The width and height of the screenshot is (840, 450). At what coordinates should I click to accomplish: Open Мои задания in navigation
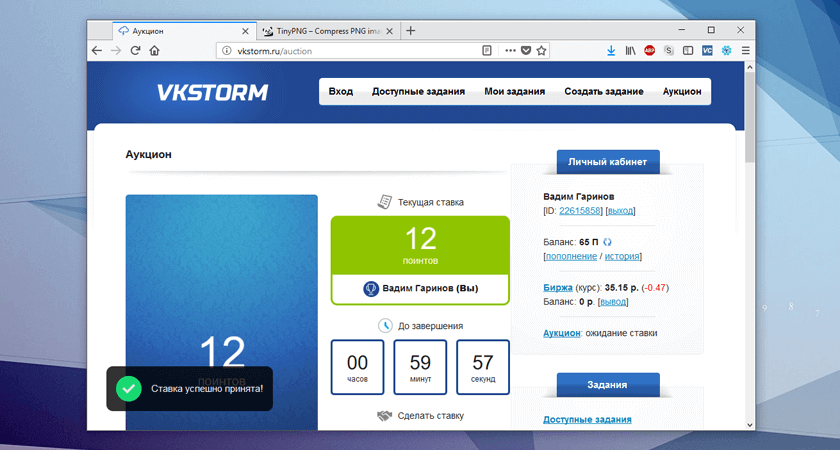pyautogui.click(x=514, y=92)
